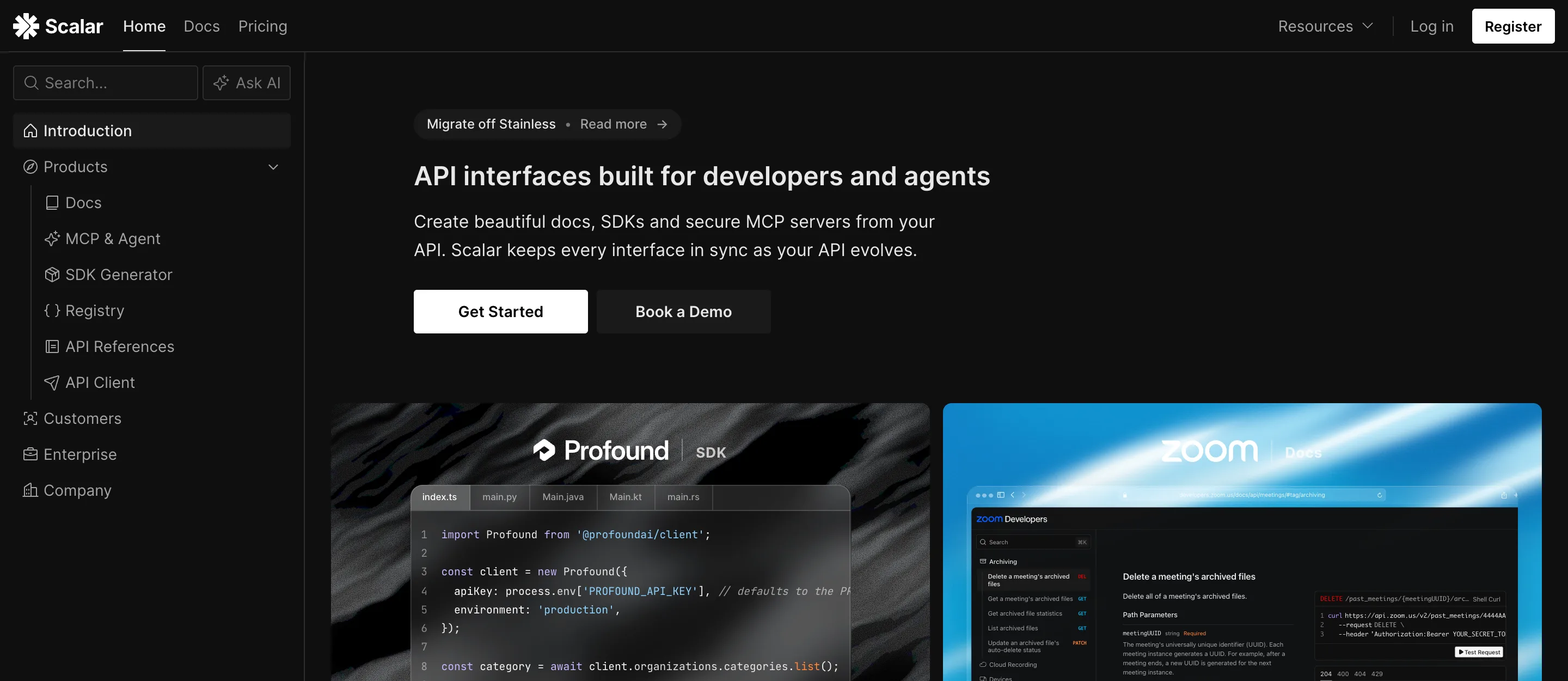1568x681 pixels.
Task: Click the Customers person icon
Action: (x=30, y=418)
